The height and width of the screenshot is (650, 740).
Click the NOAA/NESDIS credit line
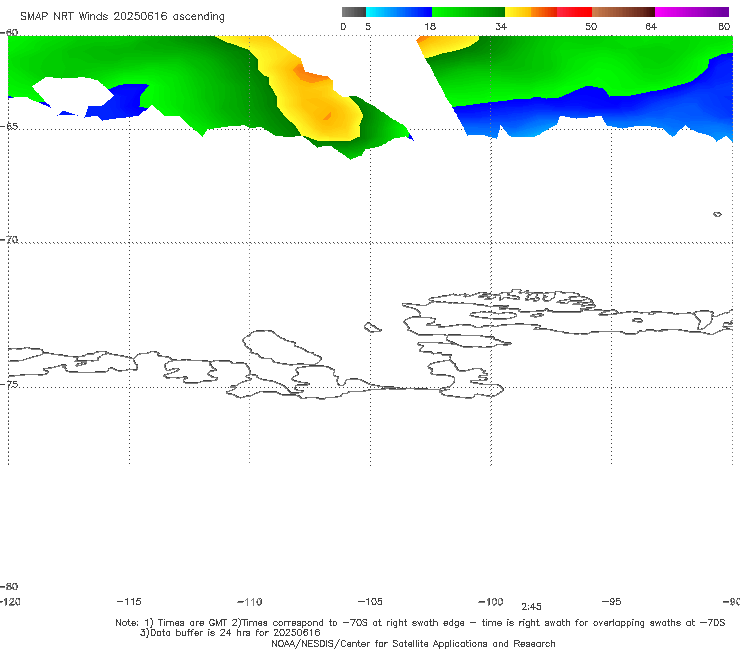coord(413,643)
